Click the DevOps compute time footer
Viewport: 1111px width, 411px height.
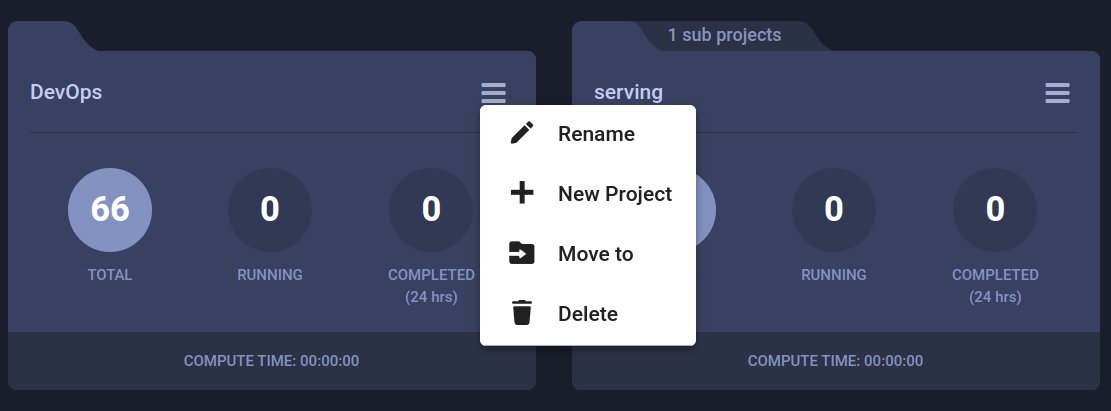pyautogui.click(x=271, y=361)
